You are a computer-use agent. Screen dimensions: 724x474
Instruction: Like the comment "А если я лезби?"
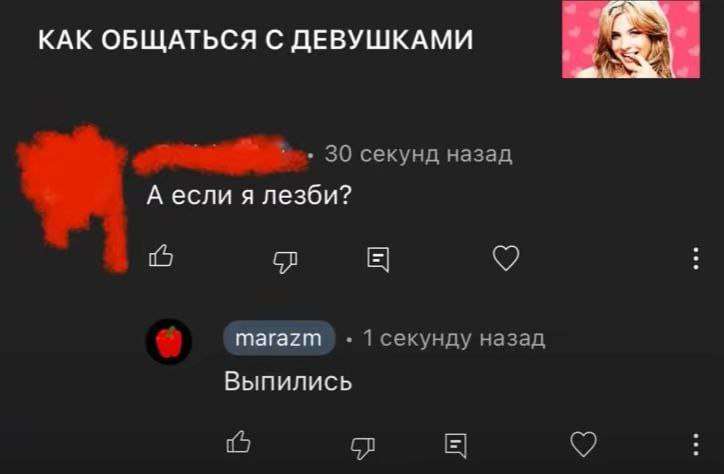click(x=161, y=256)
